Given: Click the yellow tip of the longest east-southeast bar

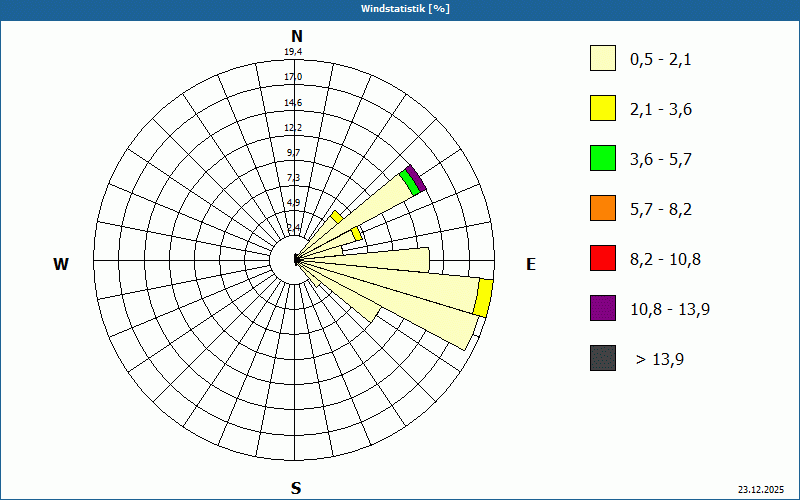Looking at the screenshot, I should (483, 298).
